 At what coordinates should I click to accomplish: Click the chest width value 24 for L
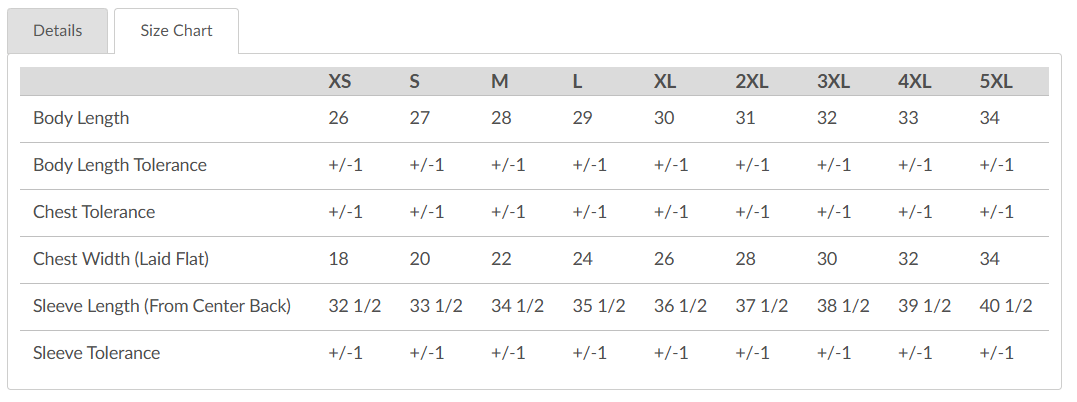[583, 259]
